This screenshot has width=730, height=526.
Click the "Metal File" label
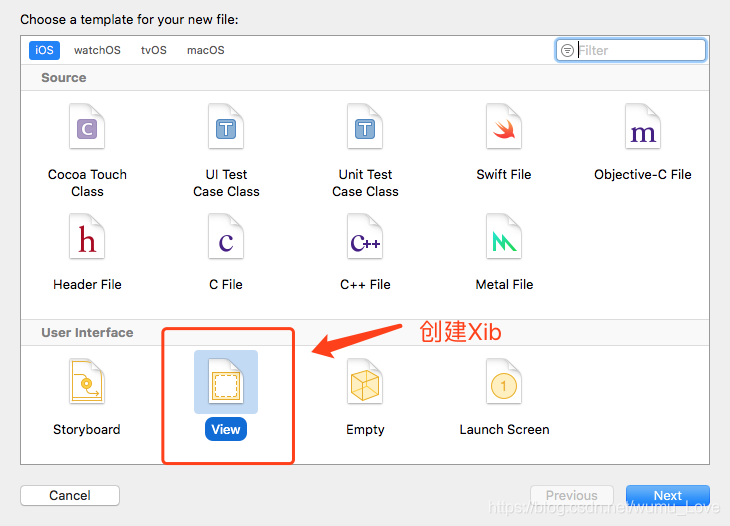pos(504,284)
